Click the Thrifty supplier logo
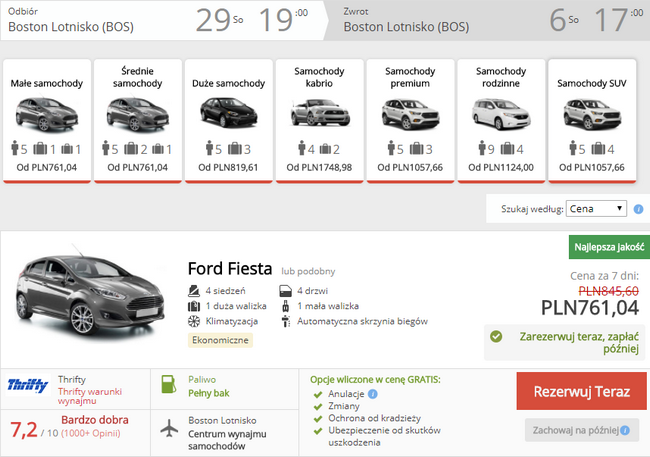The height and width of the screenshot is (457, 650). [x=27, y=385]
